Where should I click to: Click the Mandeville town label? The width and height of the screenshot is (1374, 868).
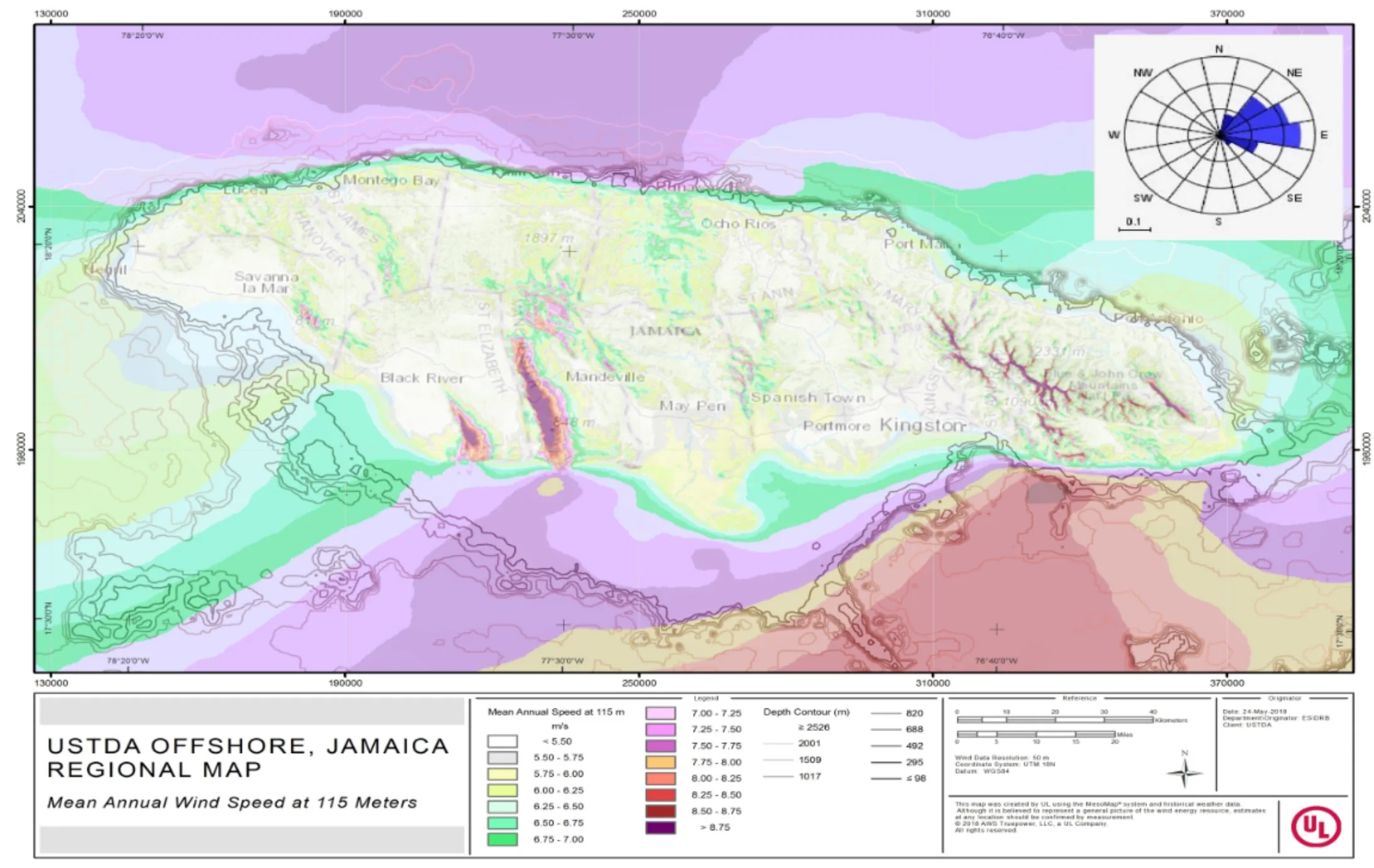click(604, 377)
